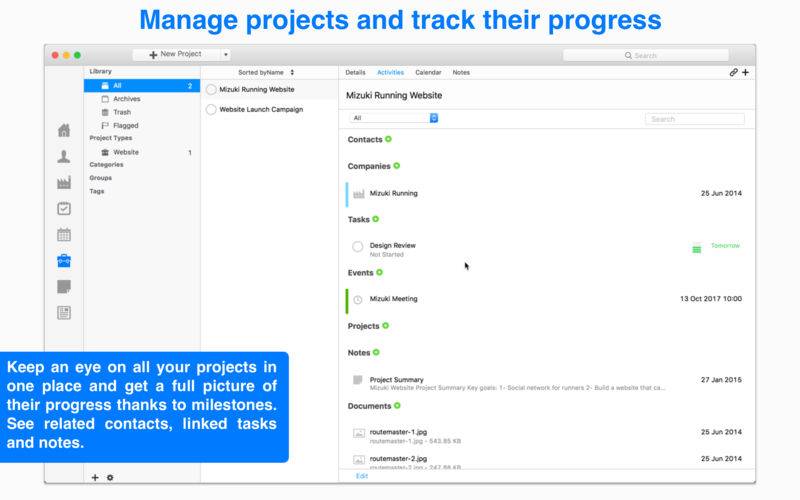Open the Companies factory icon in sidebar

(x=64, y=183)
